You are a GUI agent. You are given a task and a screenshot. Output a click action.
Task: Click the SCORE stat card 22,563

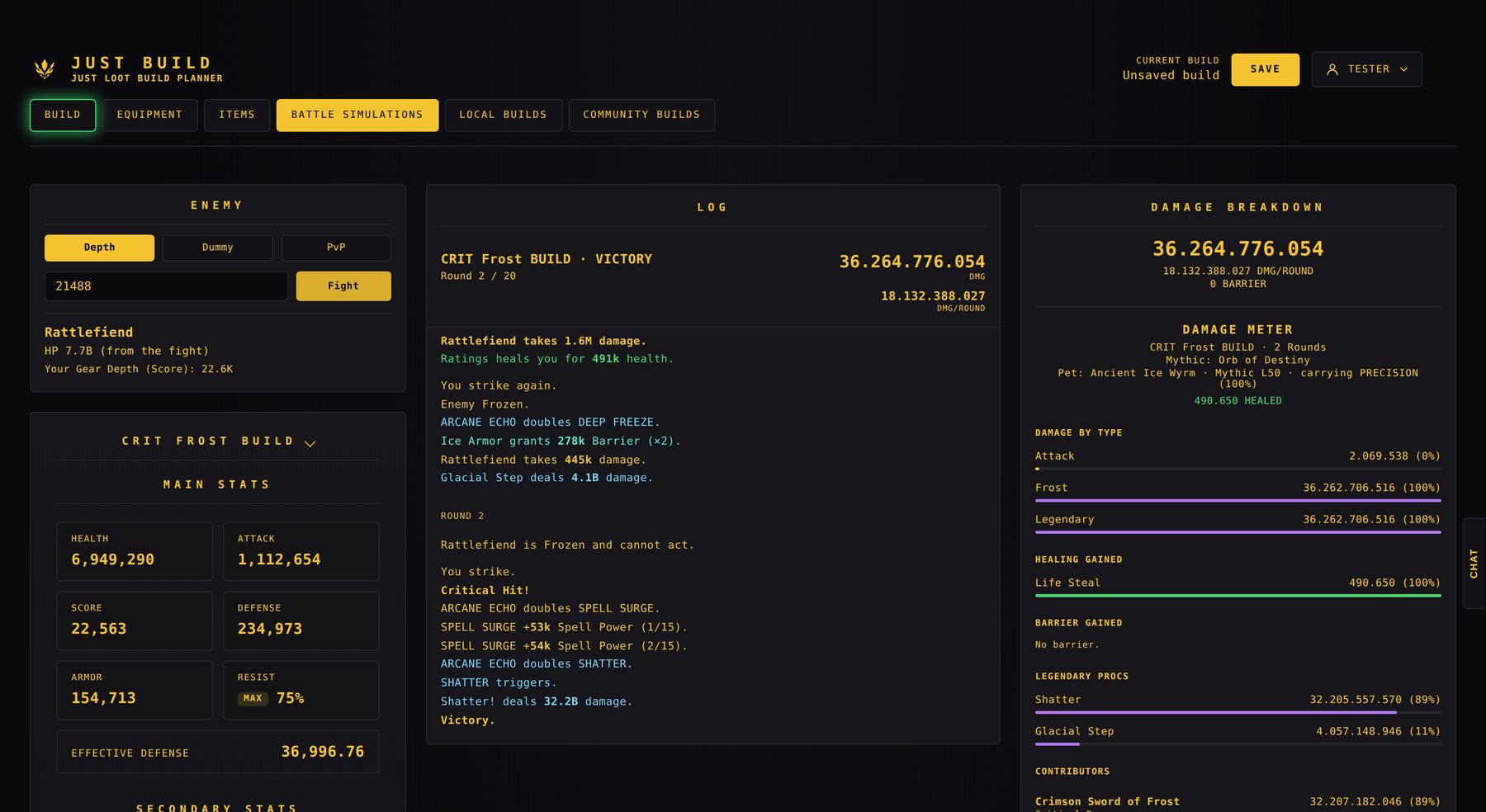pos(135,621)
